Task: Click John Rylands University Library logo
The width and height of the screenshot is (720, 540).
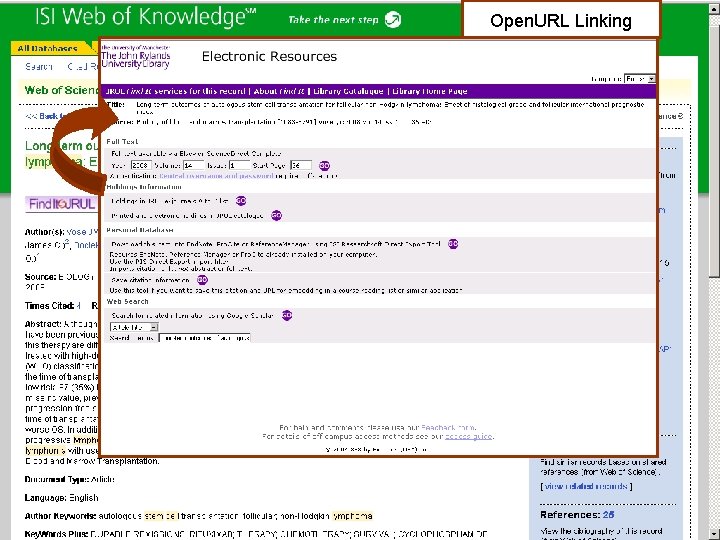Action: [135, 57]
